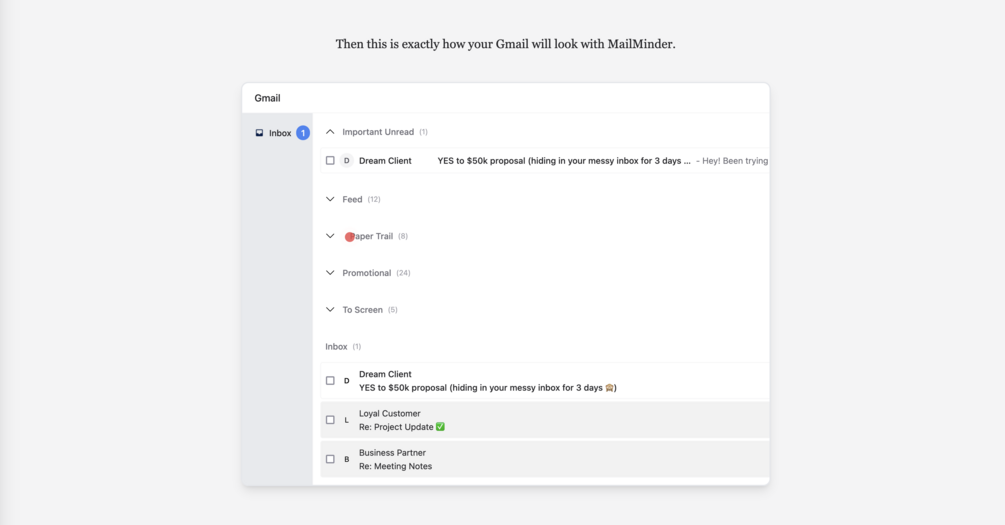Click the green checkmark emoji on Project Update
Image resolution: width=1005 pixels, height=525 pixels.
tap(441, 427)
